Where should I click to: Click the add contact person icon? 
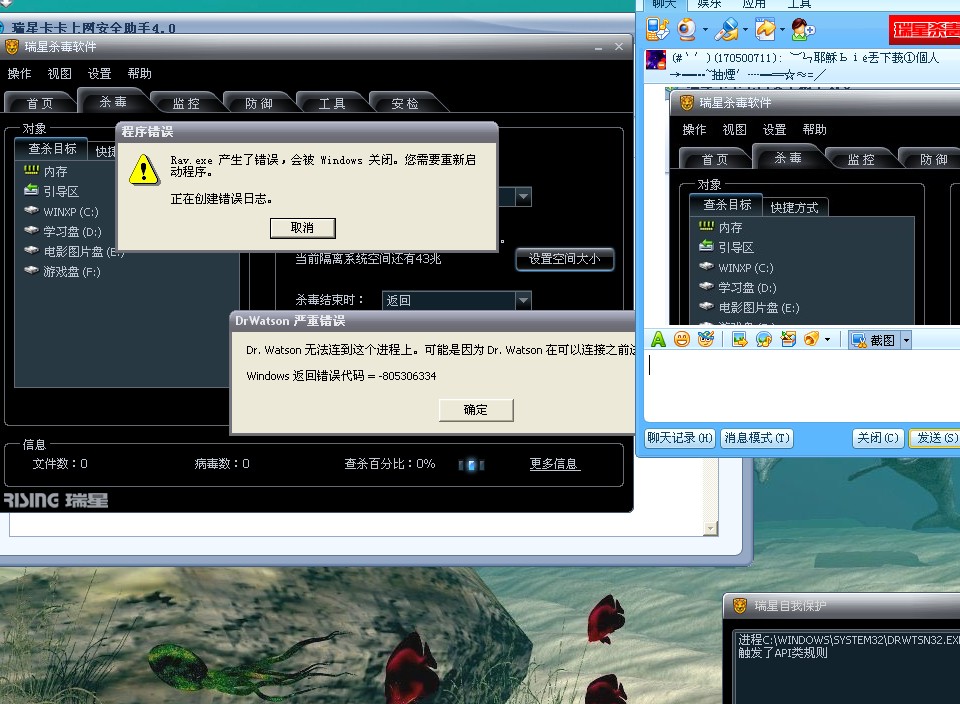pos(803,29)
